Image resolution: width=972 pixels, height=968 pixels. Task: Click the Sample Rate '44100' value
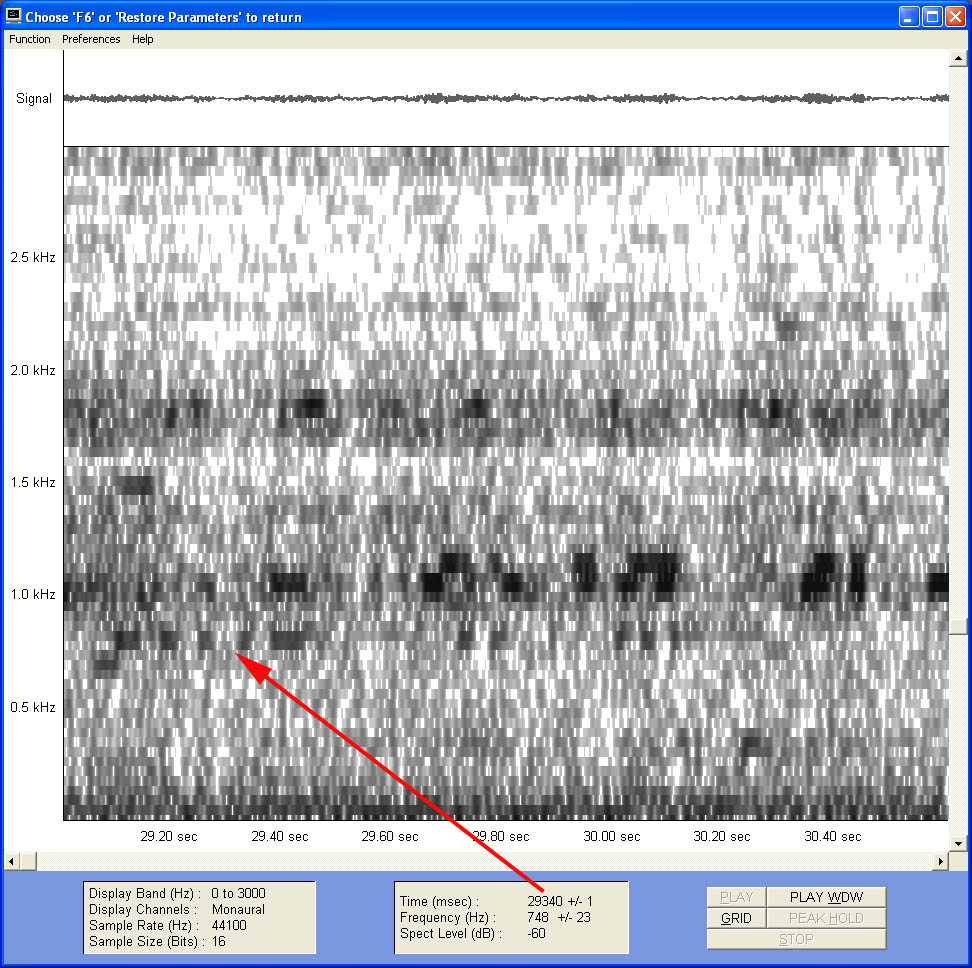[x=229, y=925]
